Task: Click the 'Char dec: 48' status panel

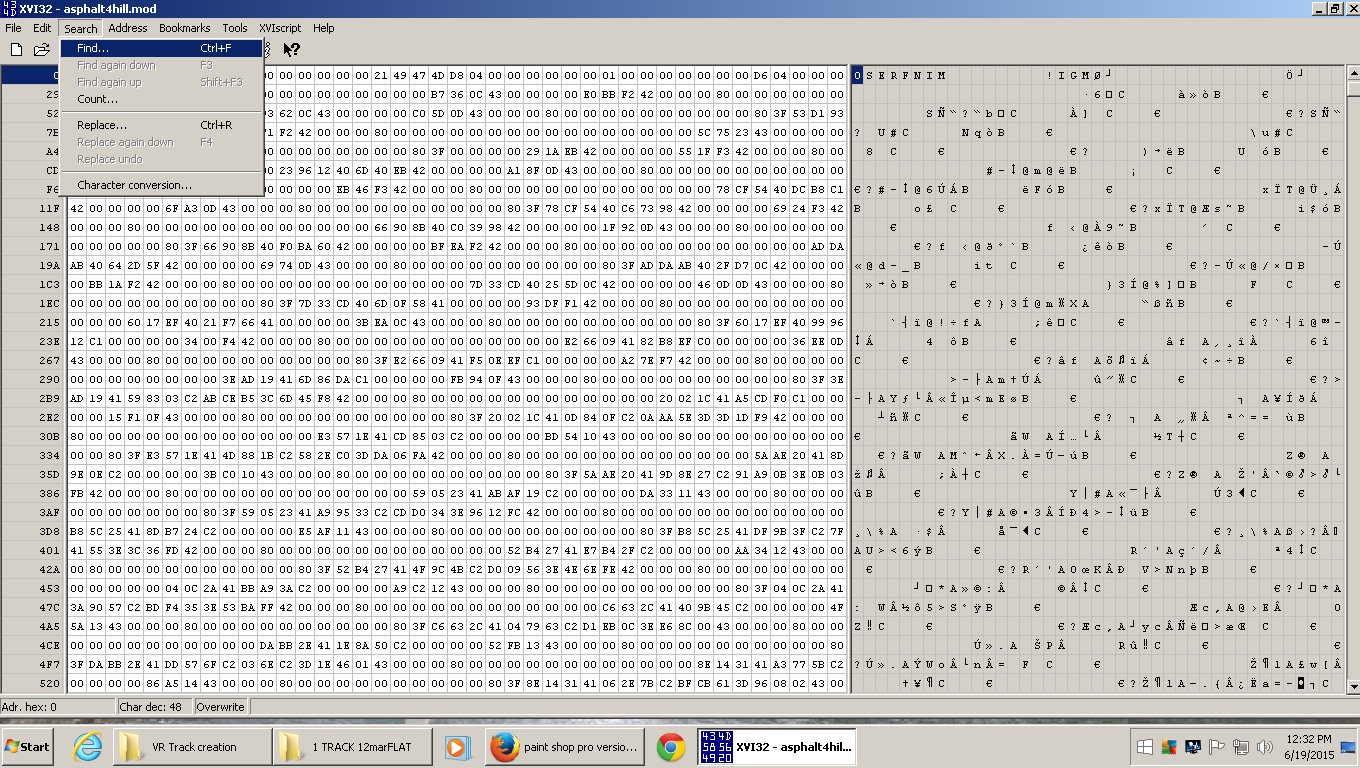Action: coord(154,706)
